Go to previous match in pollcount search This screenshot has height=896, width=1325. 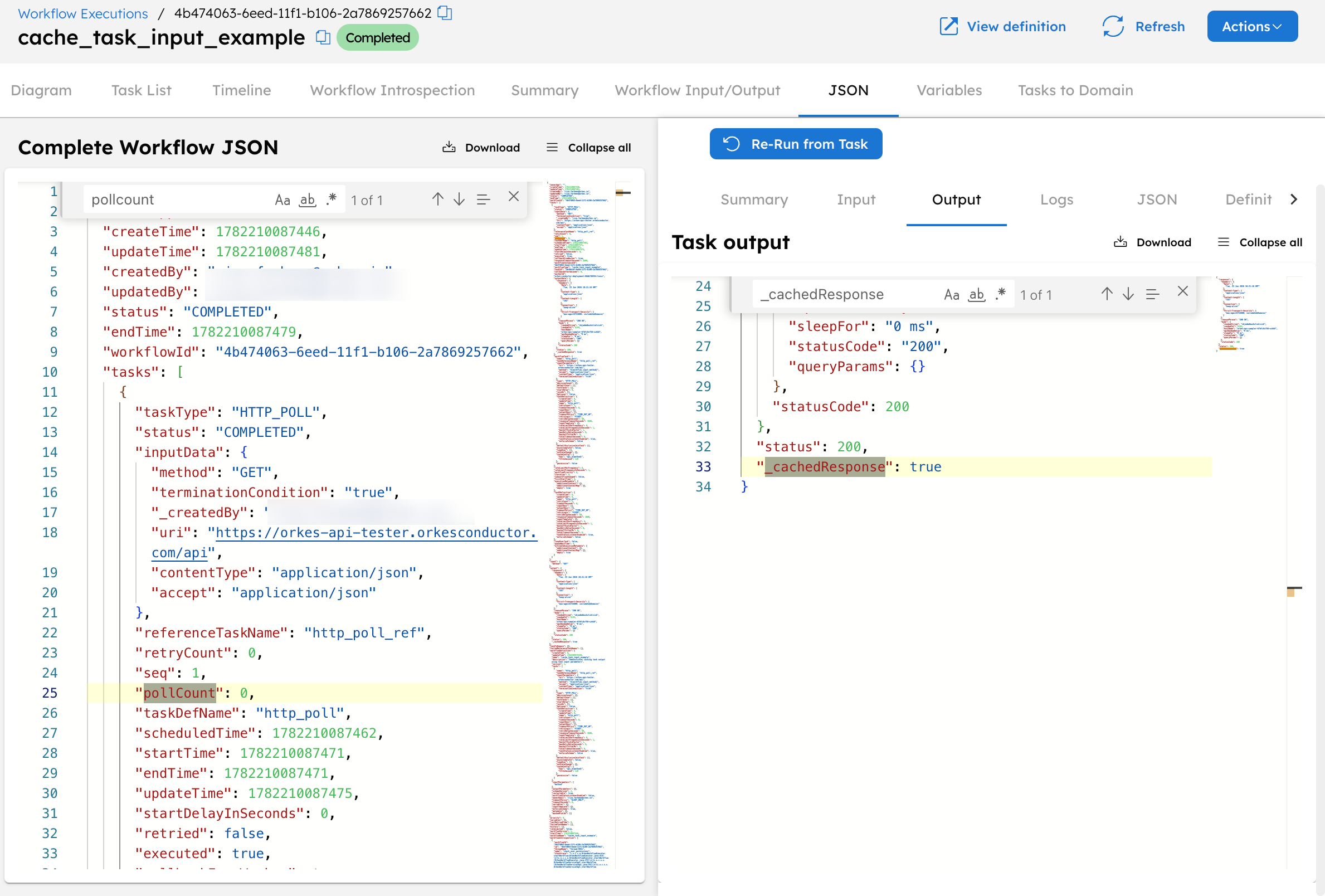point(437,199)
